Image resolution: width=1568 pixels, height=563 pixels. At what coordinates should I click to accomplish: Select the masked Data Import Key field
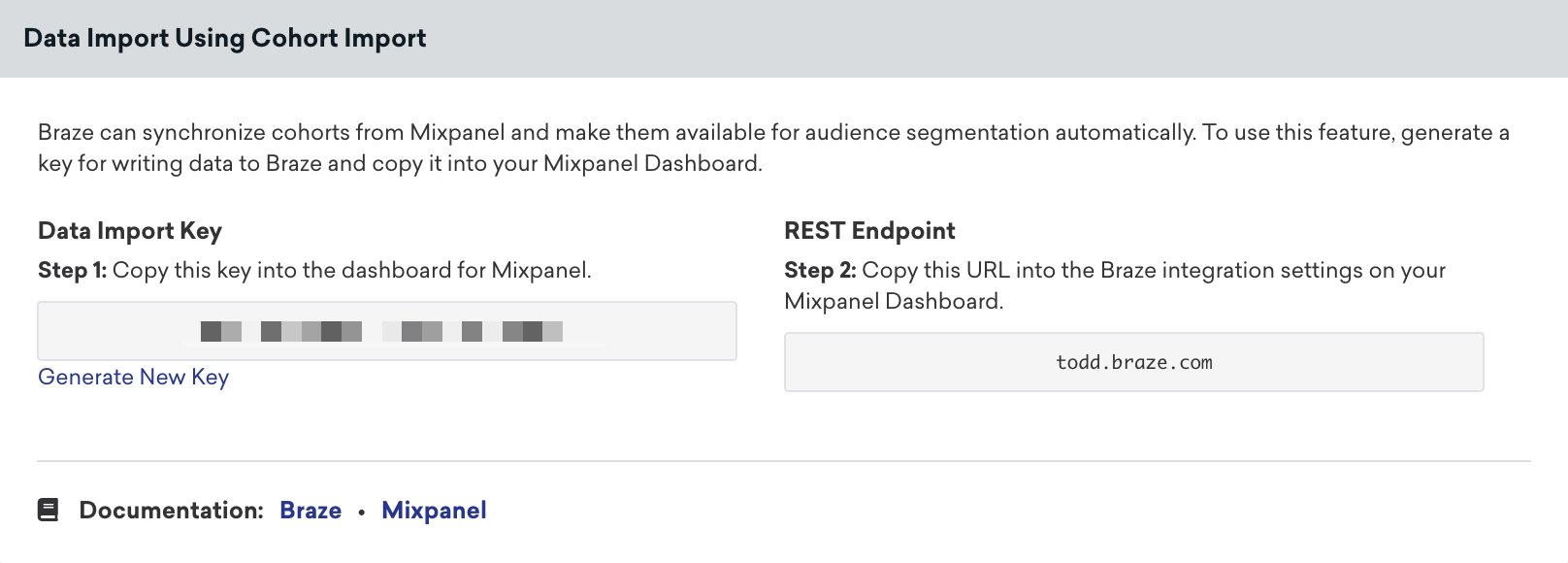pyautogui.click(x=386, y=331)
